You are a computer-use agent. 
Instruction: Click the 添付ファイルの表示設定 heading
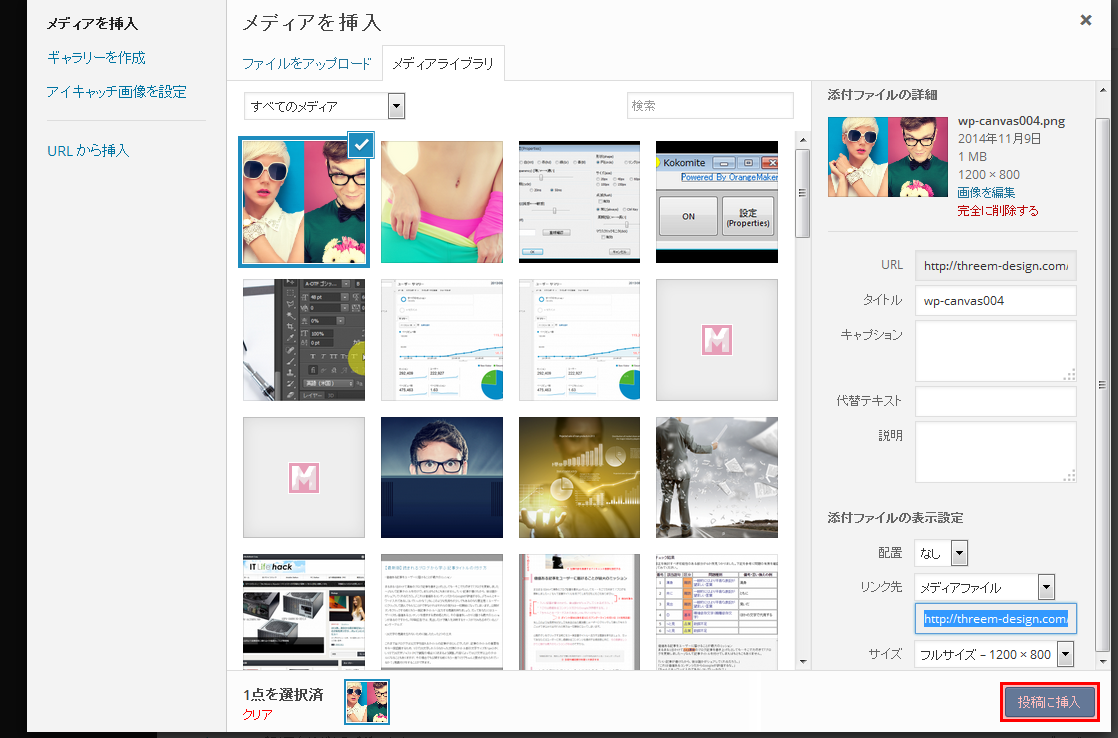(x=896, y=518)
